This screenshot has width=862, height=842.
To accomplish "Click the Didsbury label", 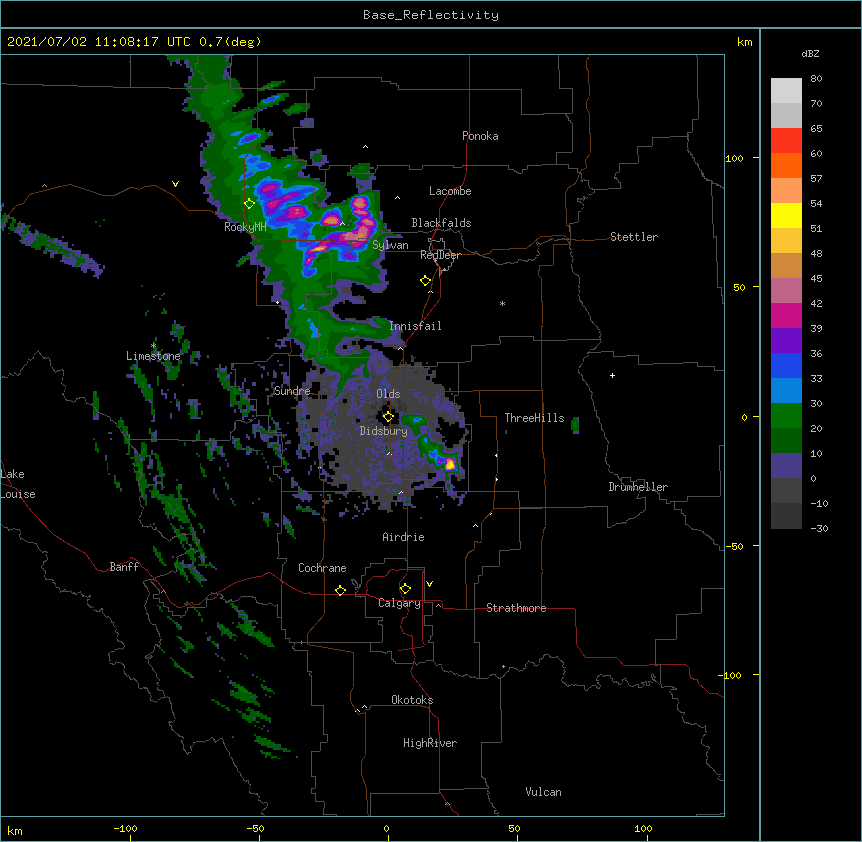I will tap(384, 431).
